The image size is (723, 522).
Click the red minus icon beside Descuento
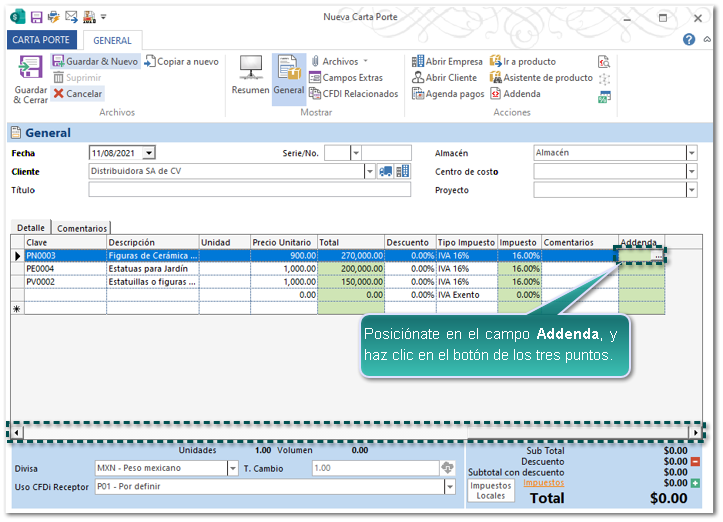[695, 461]
